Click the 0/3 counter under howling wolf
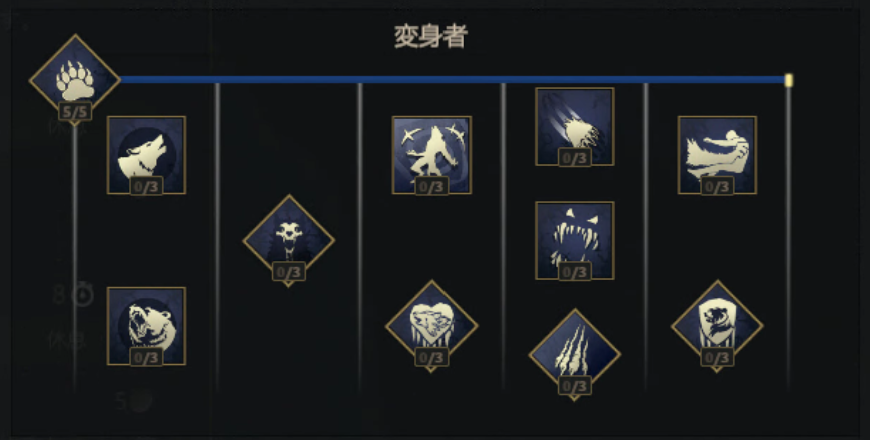The image size is (870, 440). (146, 186)
